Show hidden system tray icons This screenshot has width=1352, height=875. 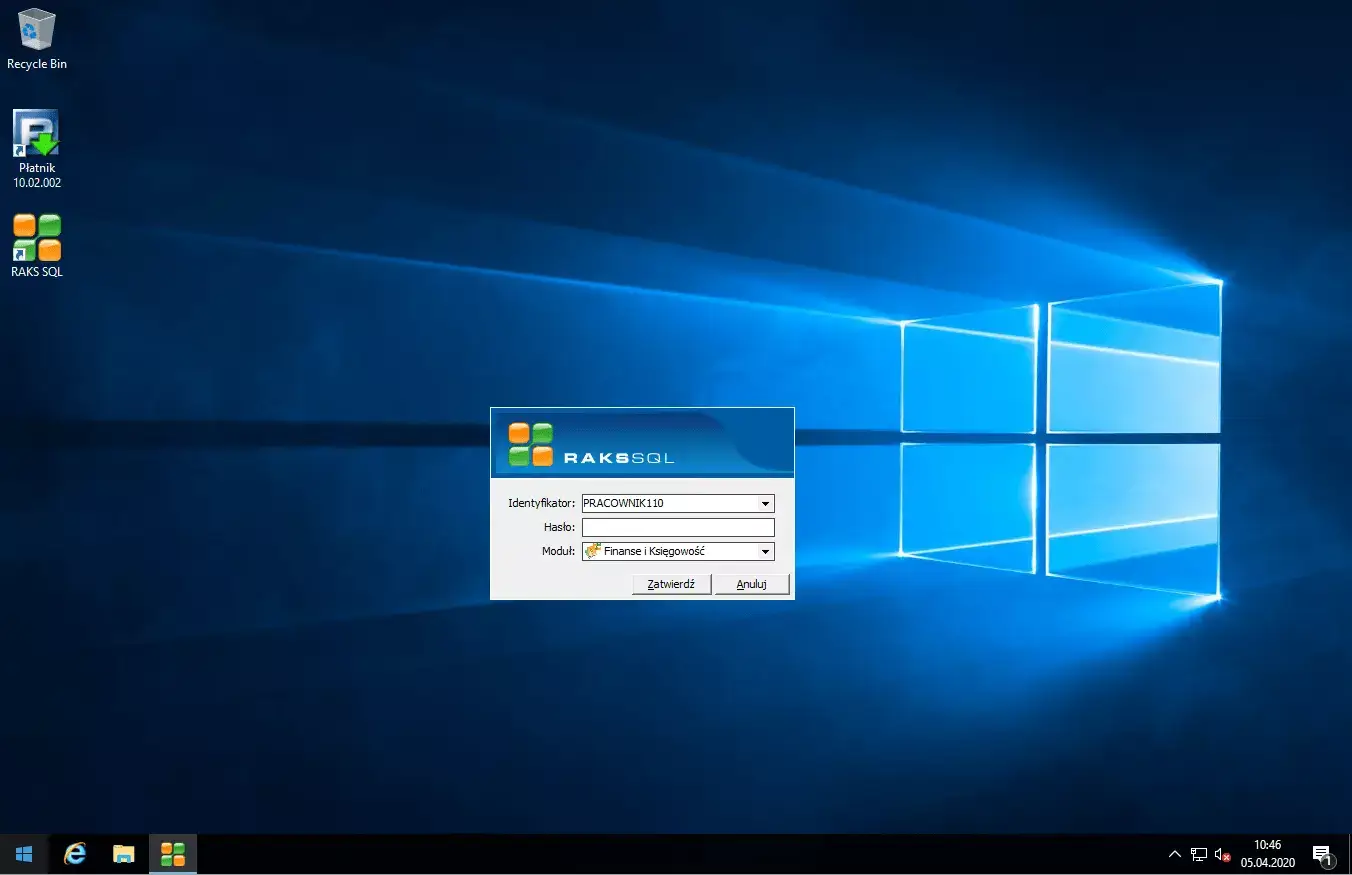(1175, 855)
